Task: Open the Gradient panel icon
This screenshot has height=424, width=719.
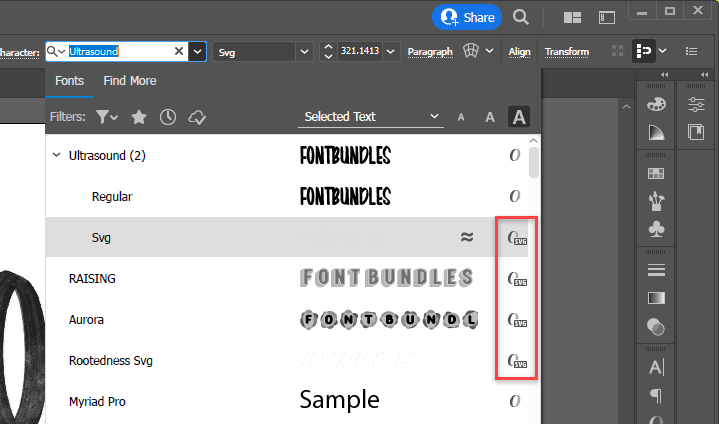Action: pos(656,298)
